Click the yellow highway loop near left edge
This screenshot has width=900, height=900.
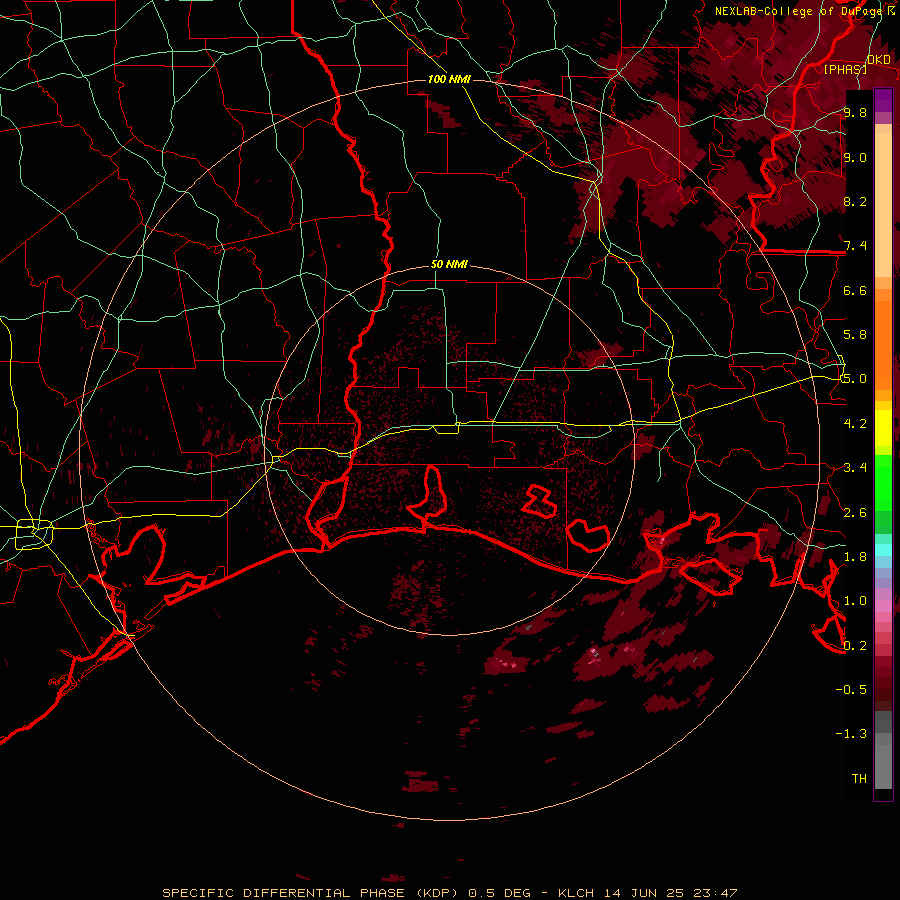tap(34, 534)
